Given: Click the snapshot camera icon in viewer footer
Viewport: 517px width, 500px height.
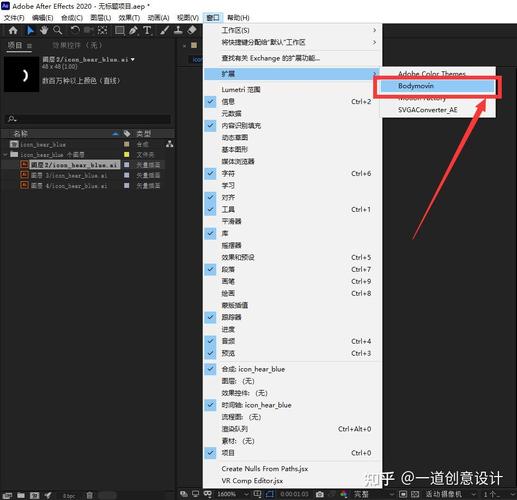Looking at the screenshot, I should pyautogui.click(x=320, y=494).
